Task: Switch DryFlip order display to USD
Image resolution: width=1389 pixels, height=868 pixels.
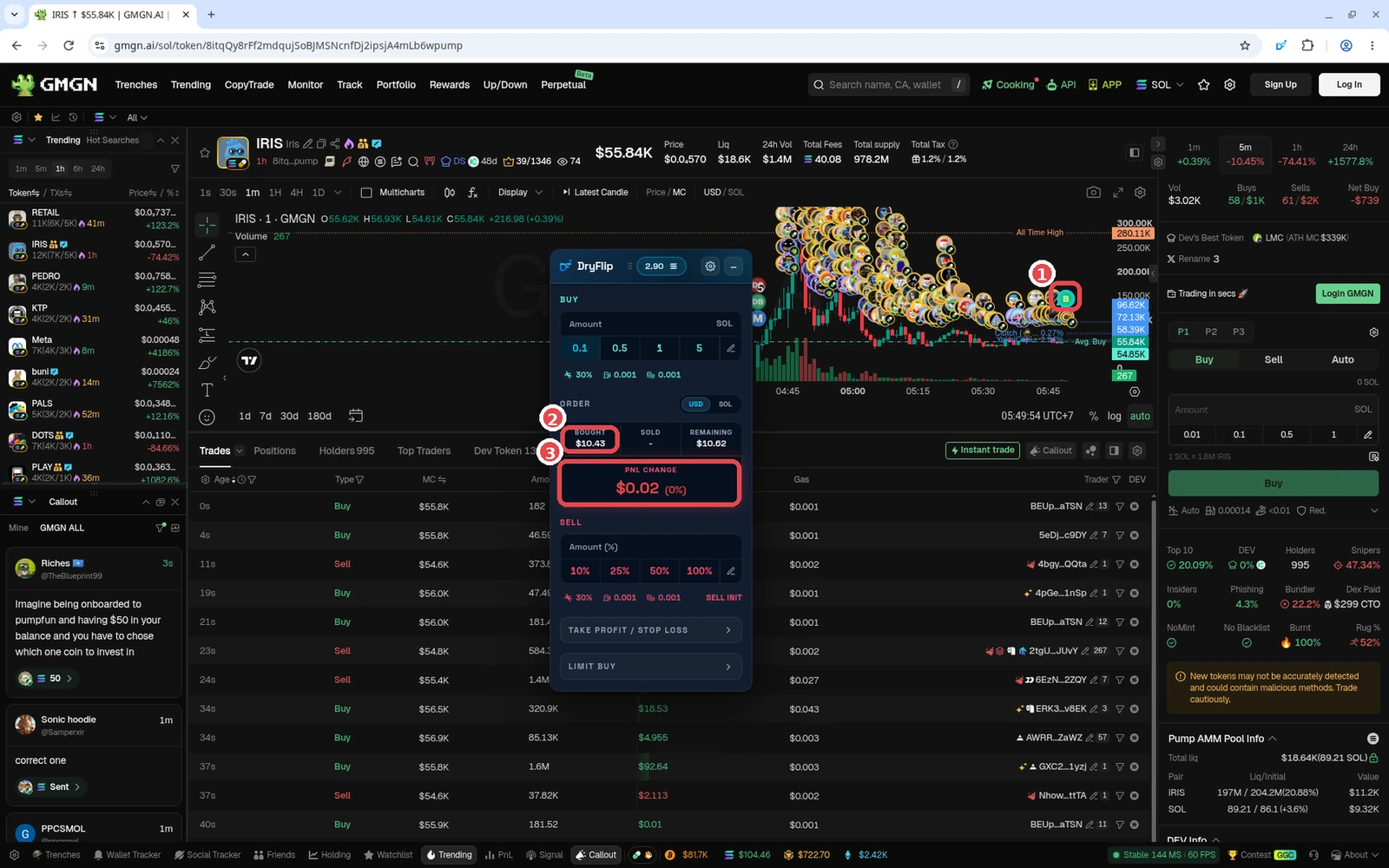Action: pos(695,404)
